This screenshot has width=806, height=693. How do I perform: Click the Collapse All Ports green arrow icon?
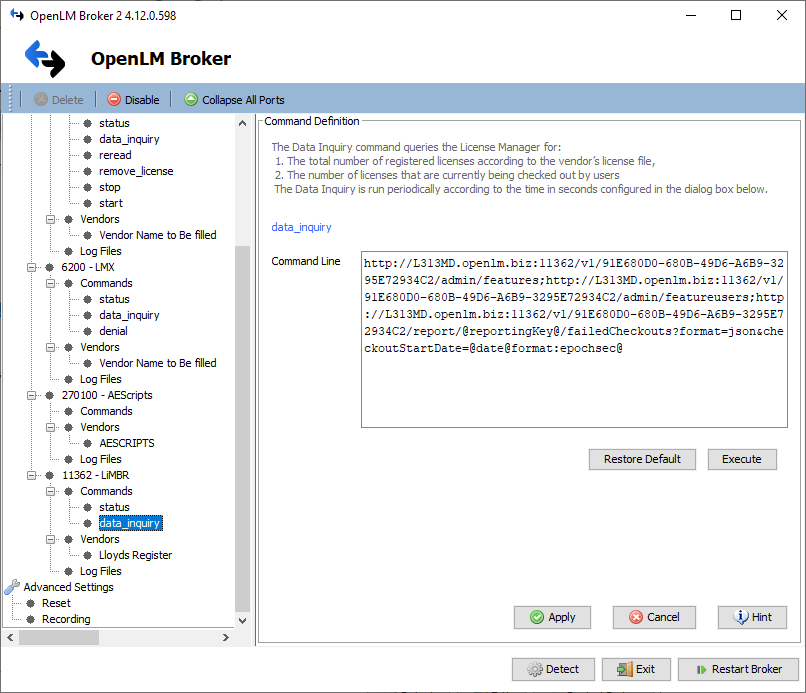(x=190, y=99)
